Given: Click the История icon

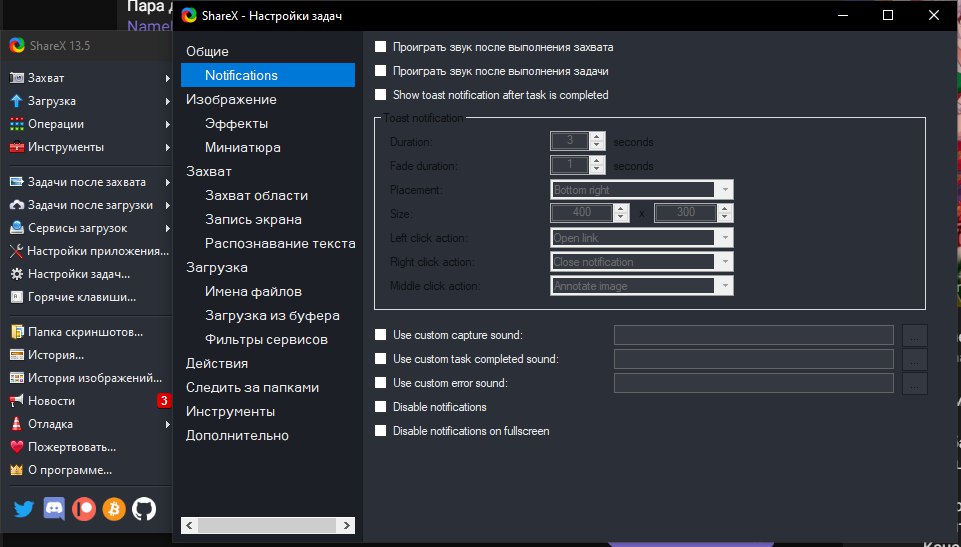Looking at the screenshot, I should coord(17,355).
